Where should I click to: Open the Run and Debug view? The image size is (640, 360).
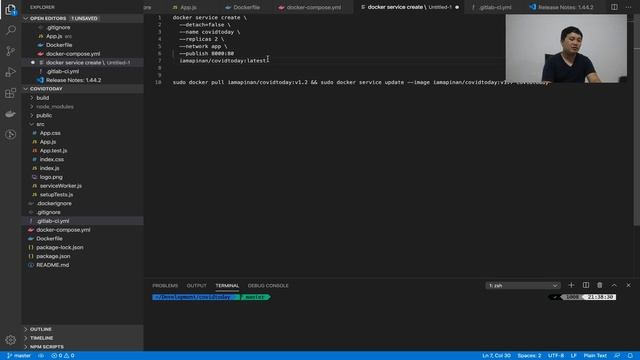pyautogui.click(x=11, y=72)
